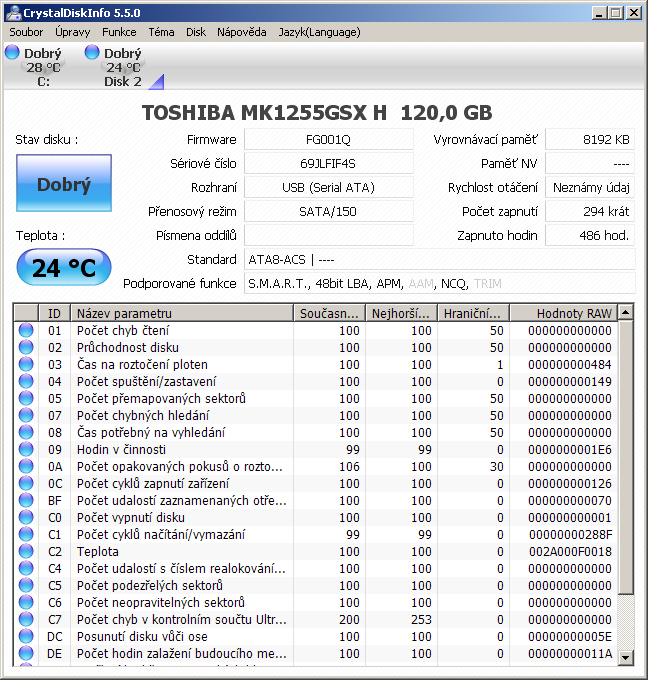Click status orb of row C0 vypnutí disku
Image resolution: width=648 pixels, height=680 pixels.
coord(26,517)
